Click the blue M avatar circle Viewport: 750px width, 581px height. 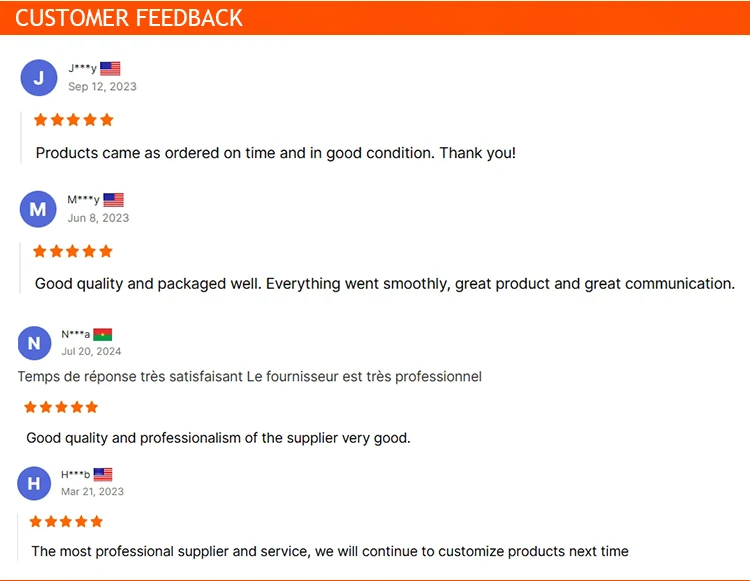point(38,209)
